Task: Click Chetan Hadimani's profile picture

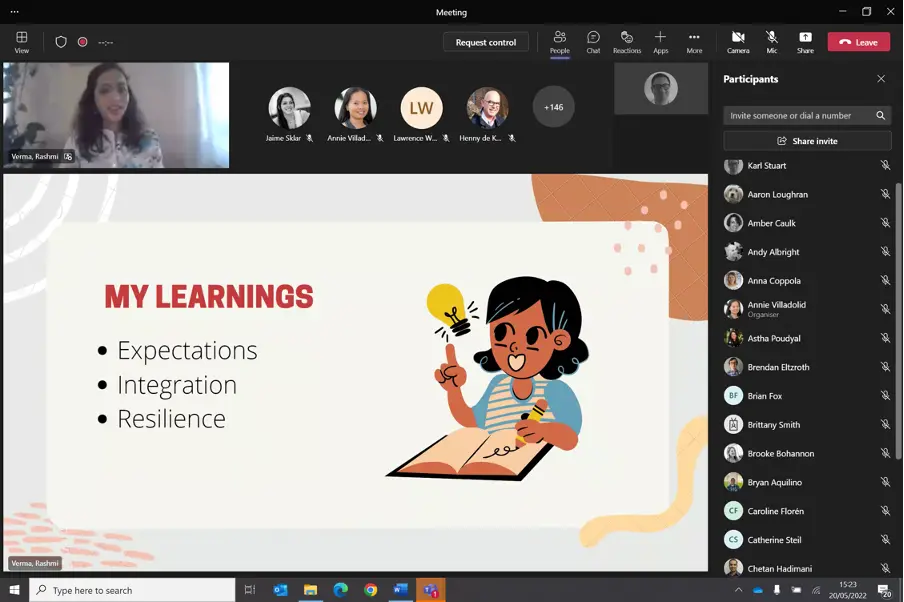Action: coord(733,568)
